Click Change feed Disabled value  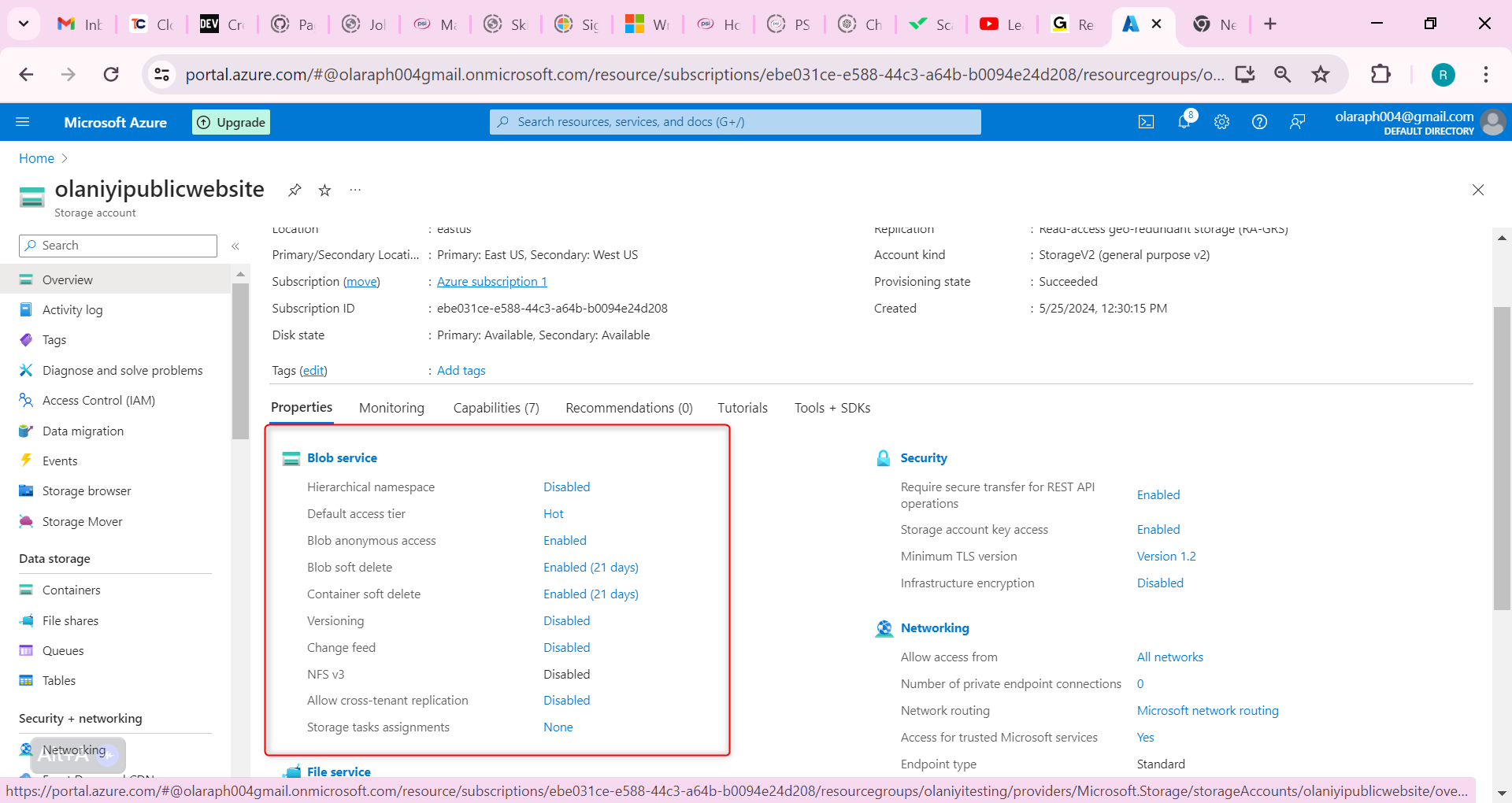[566, 648]
